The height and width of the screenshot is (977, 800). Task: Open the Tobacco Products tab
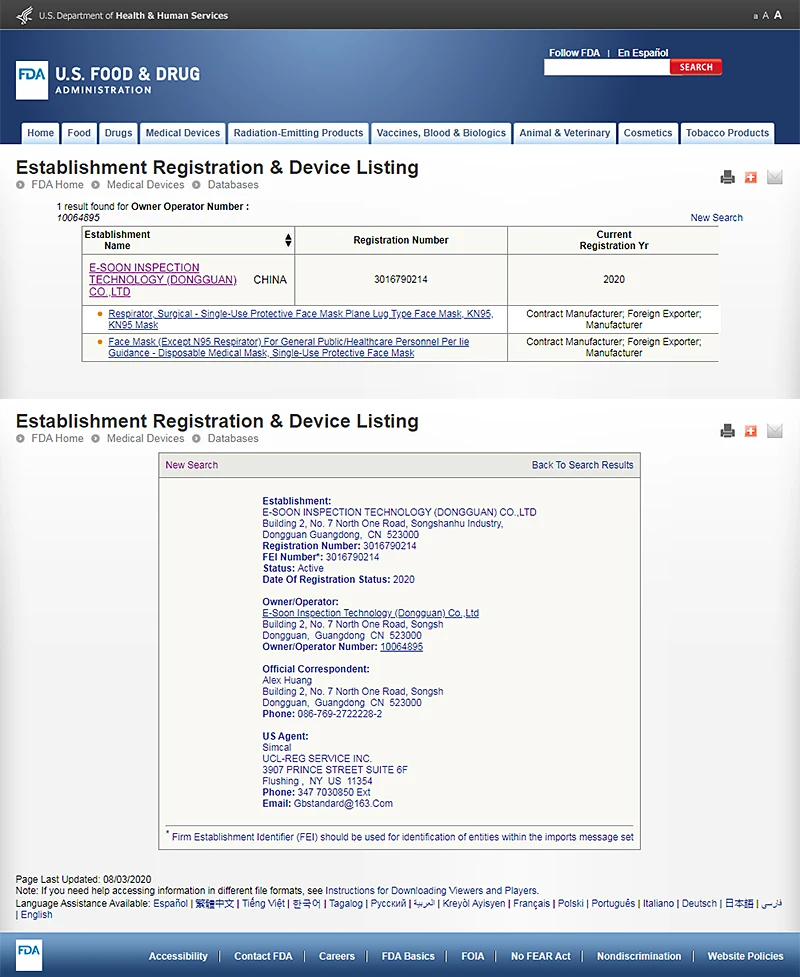click(727, 133)
